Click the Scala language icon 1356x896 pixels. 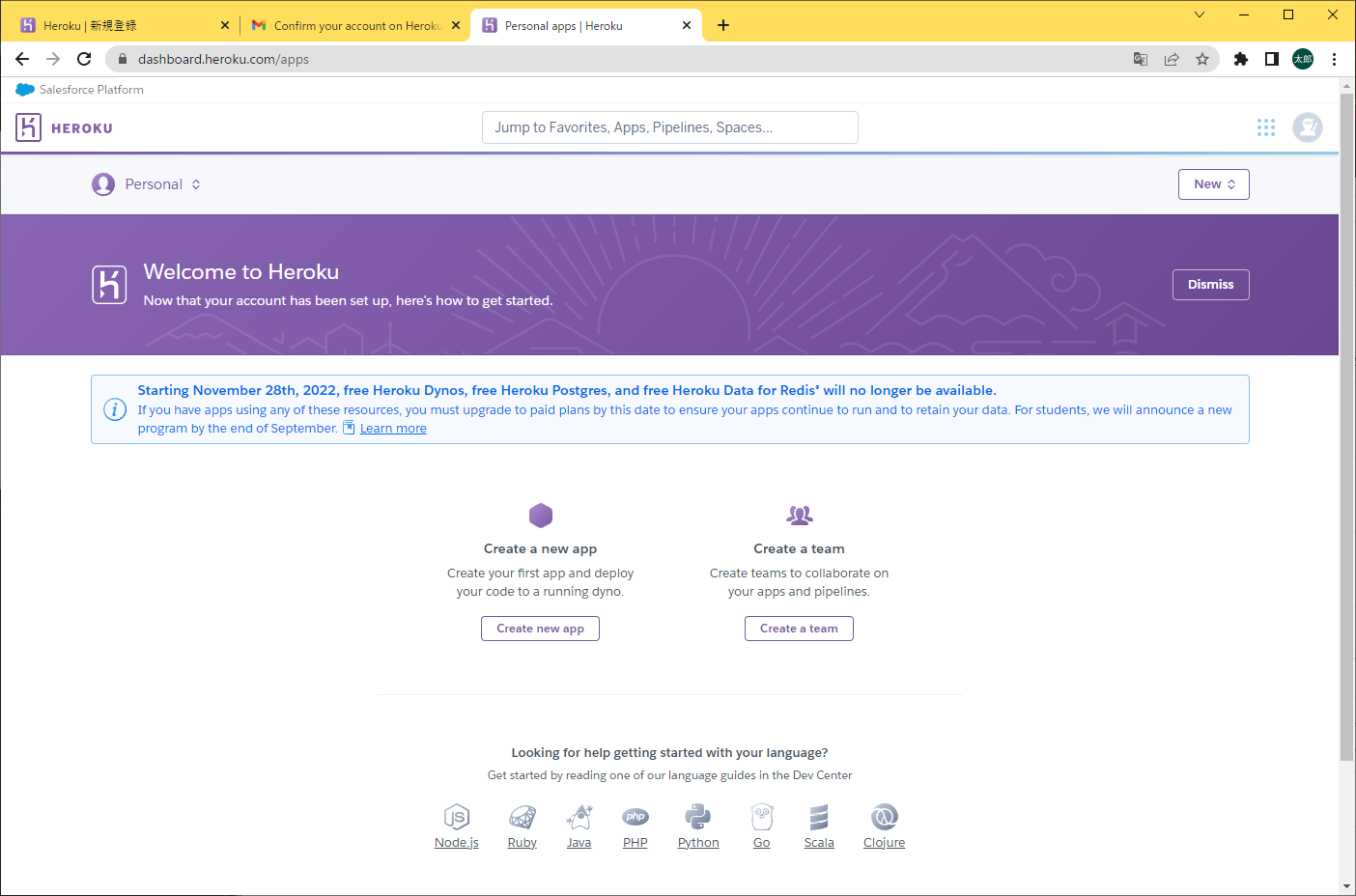pos(819,818)
